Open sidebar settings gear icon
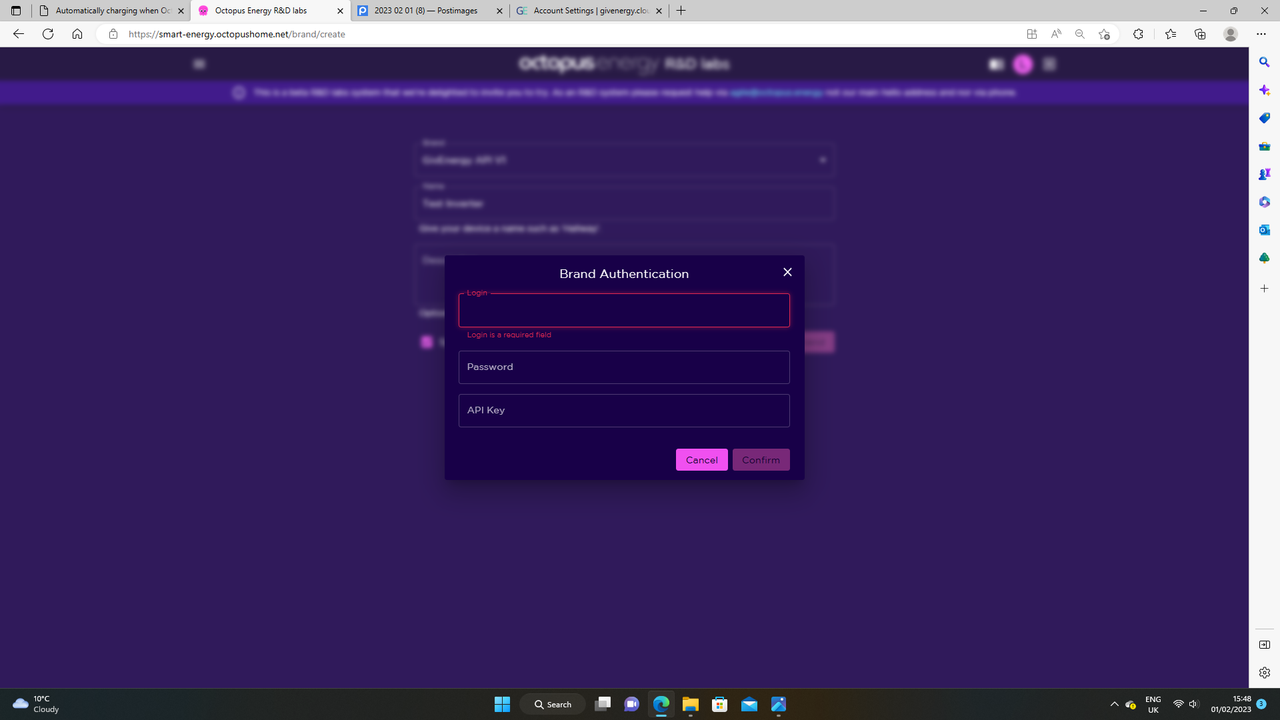This screenshot has height=720, width=1280. (1264, 672)
